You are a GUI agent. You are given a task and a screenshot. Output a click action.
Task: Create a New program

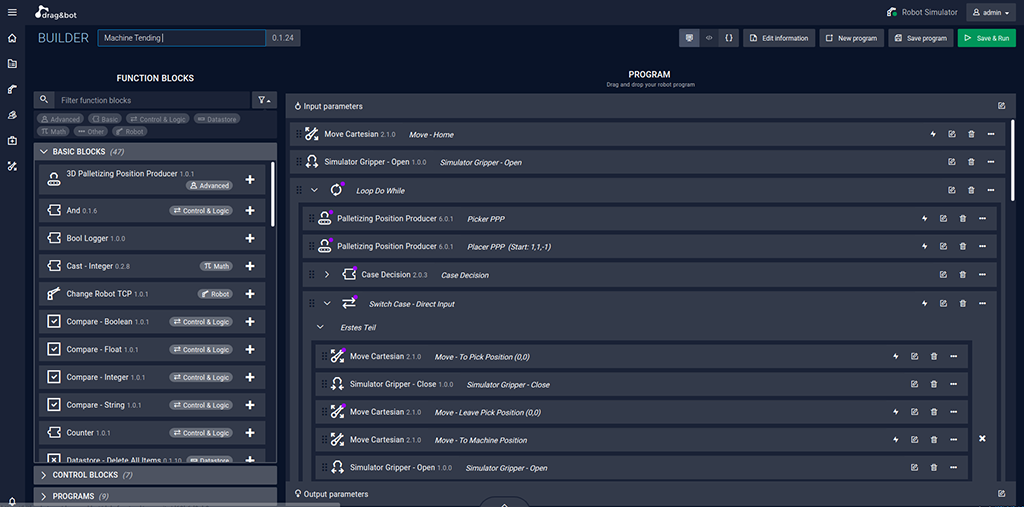point(852,38)
